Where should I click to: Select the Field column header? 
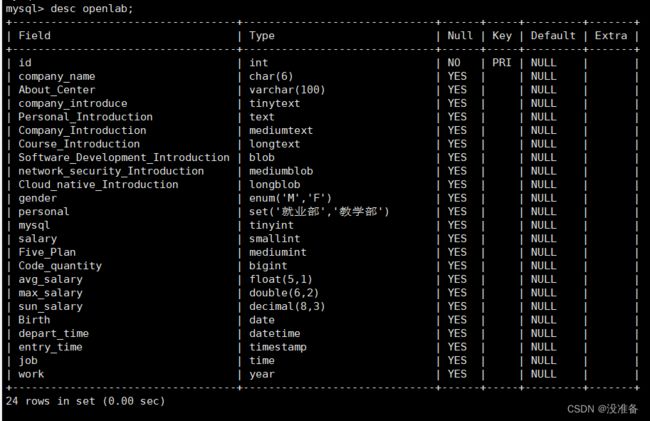coord(34,36)
